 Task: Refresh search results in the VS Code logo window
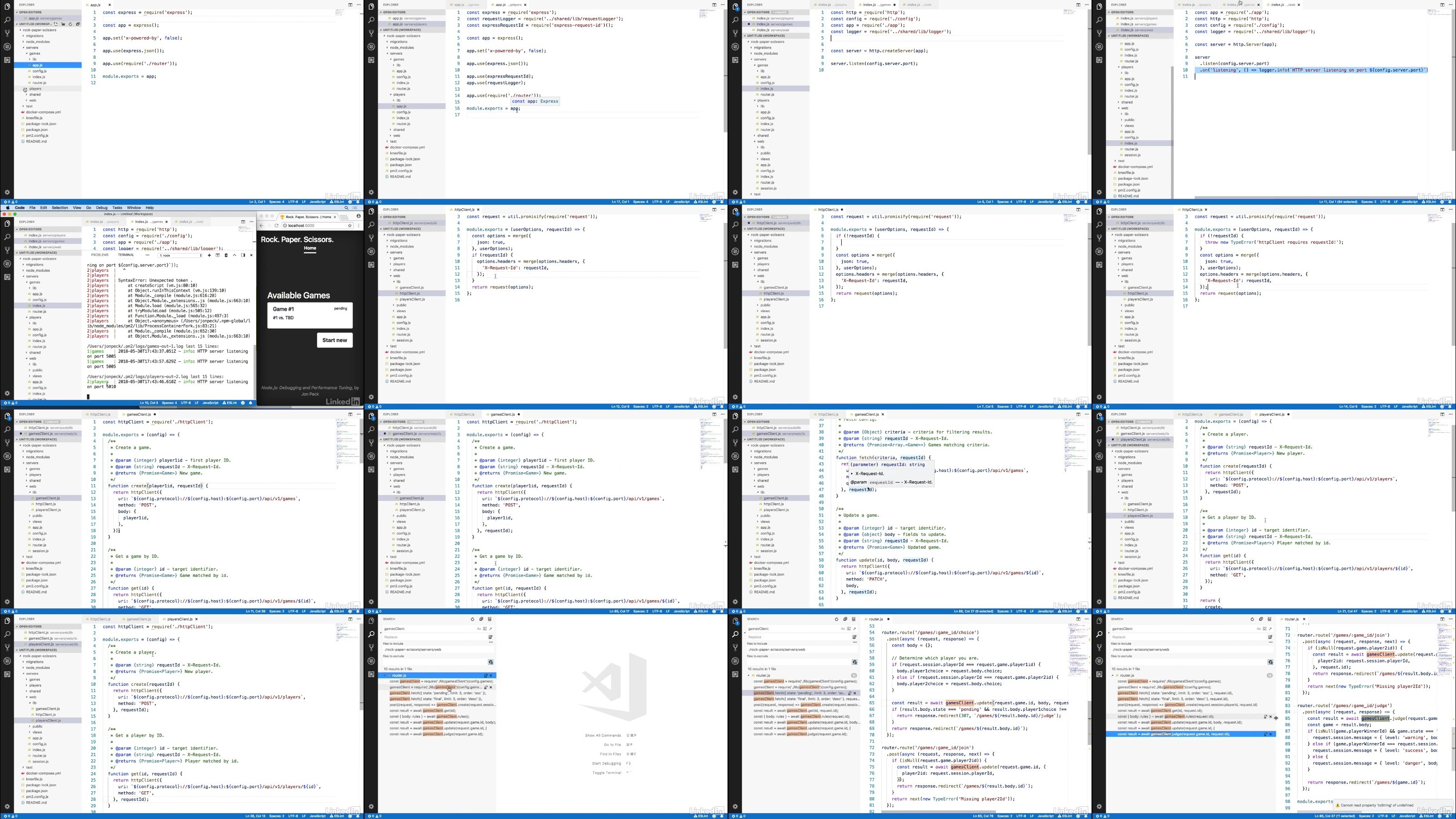[473, 619]
